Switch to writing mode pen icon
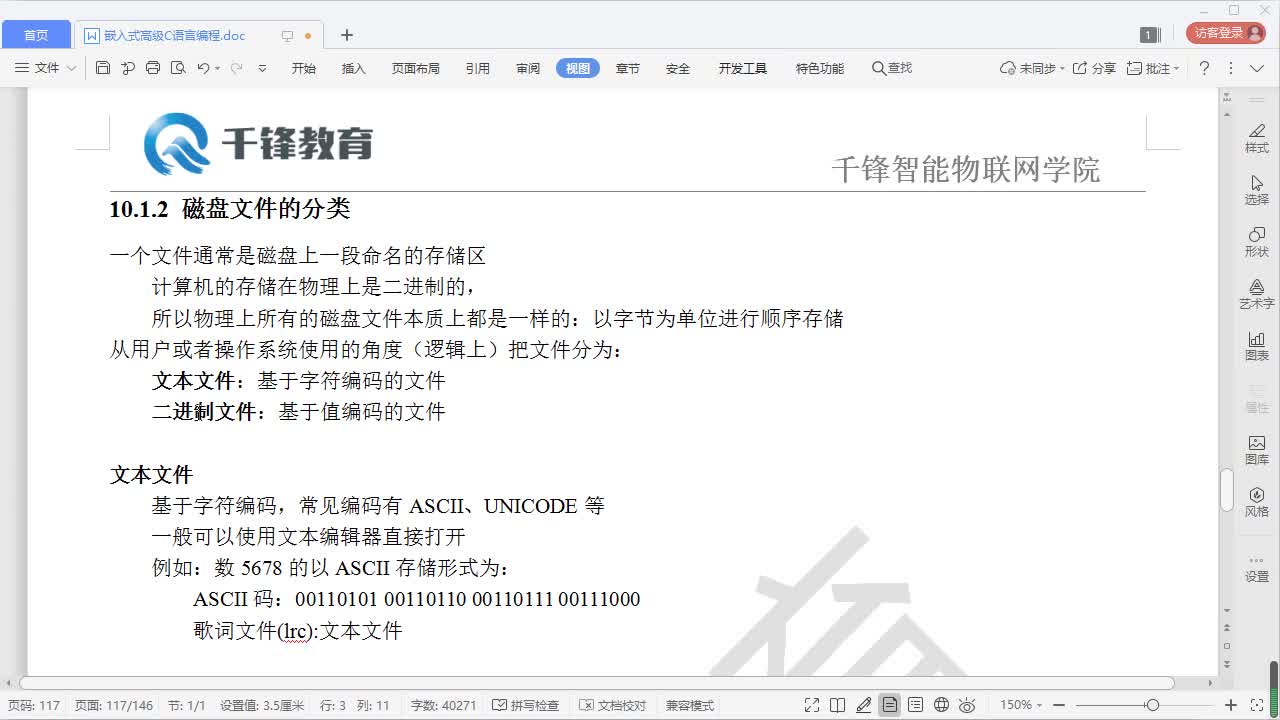This screenshot has height=720, width=1280. (864, 705)
